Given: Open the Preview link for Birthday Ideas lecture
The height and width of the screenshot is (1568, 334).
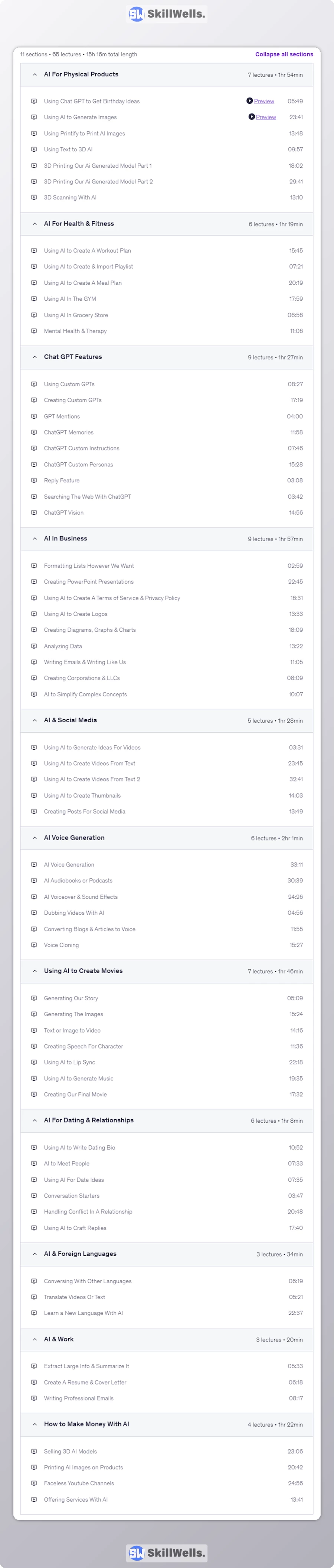Looking at the screenshot, I should (x=264, y=101).
